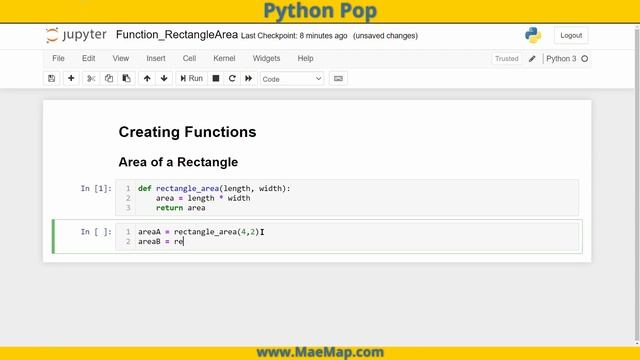Open the Help menu

(305, 58)
